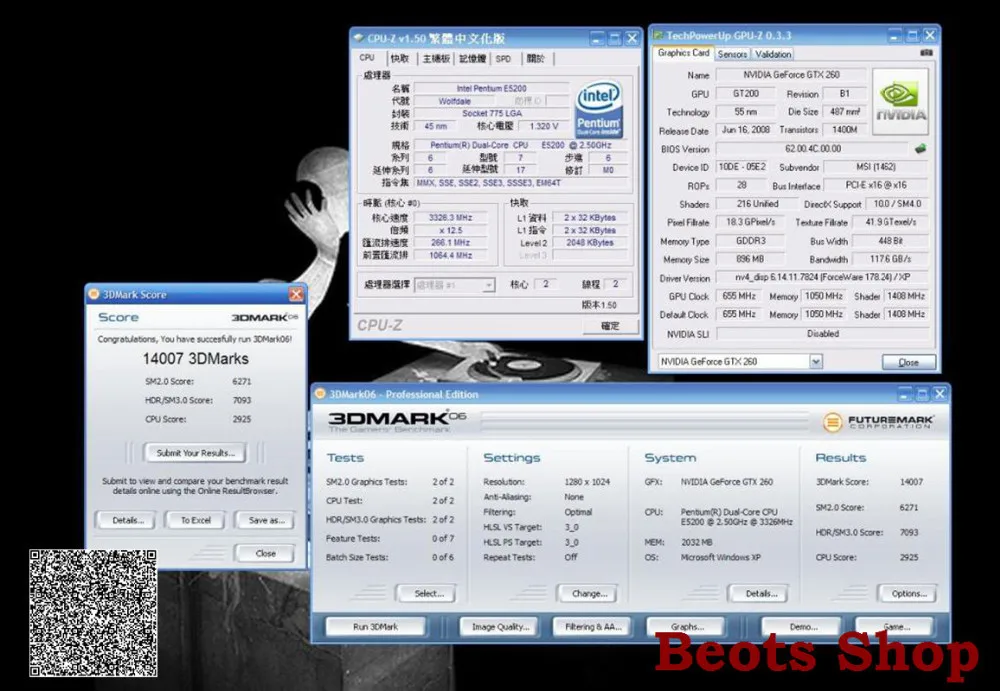
Task: Click the 3DMark Score title bar icon
Action: pos(94,294)
